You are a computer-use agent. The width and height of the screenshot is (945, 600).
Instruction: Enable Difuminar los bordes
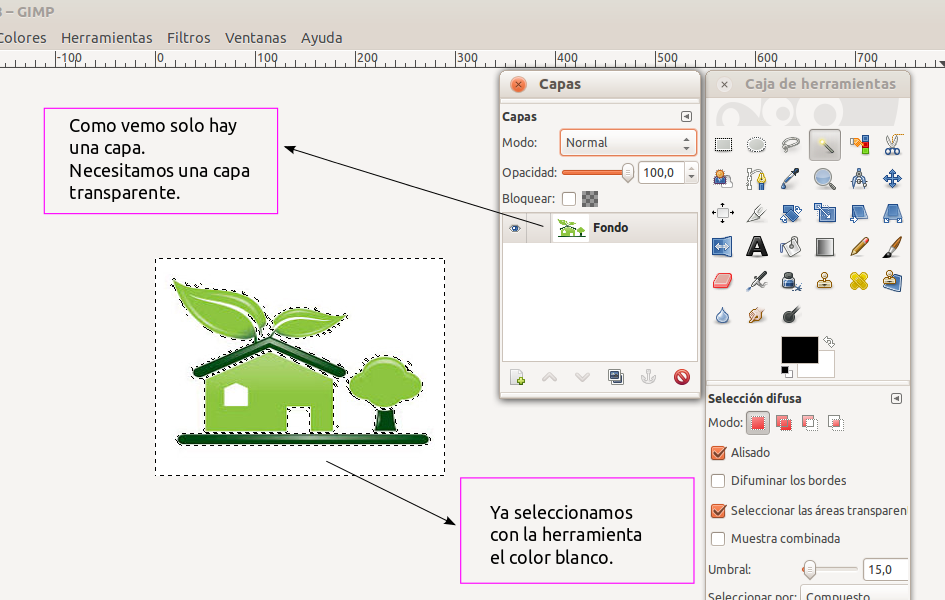tap(718, 481)
